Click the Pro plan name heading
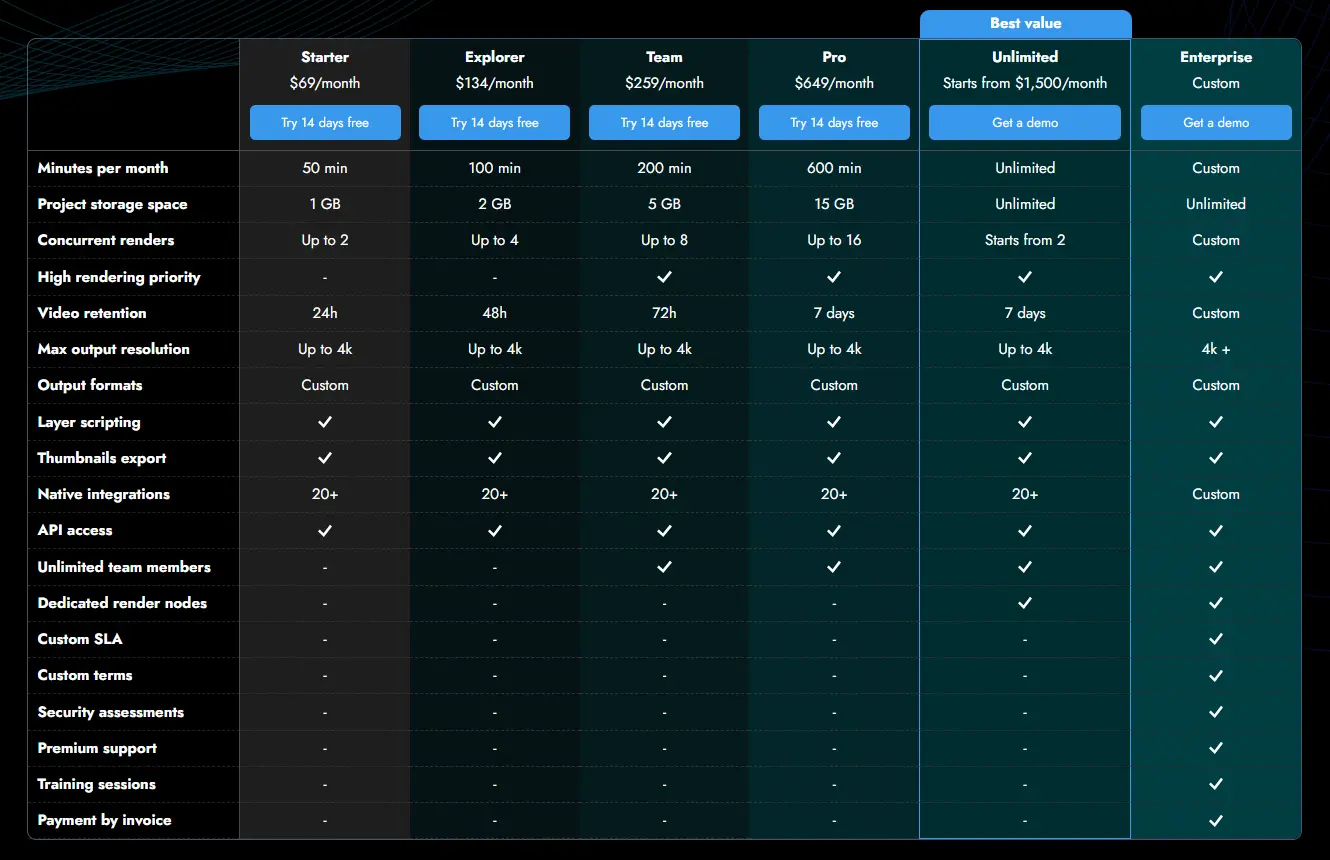 pos(834,57)
